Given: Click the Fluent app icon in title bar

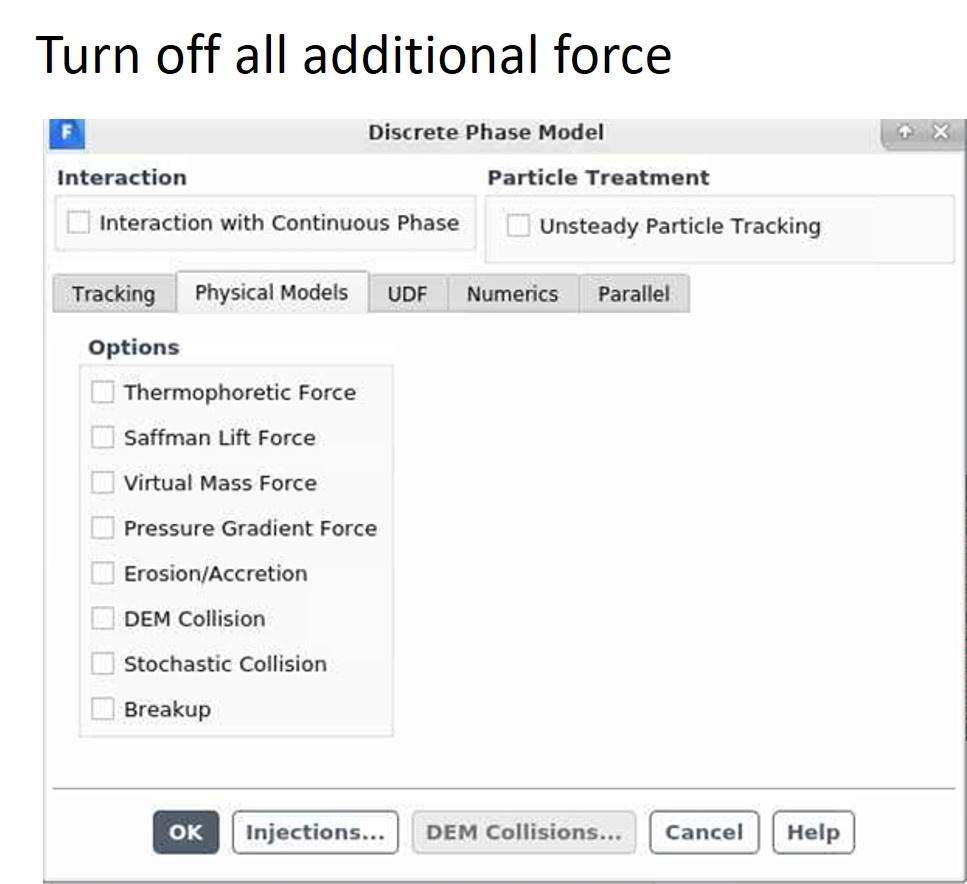Looking at the screenshot, I should coord(67,132).
